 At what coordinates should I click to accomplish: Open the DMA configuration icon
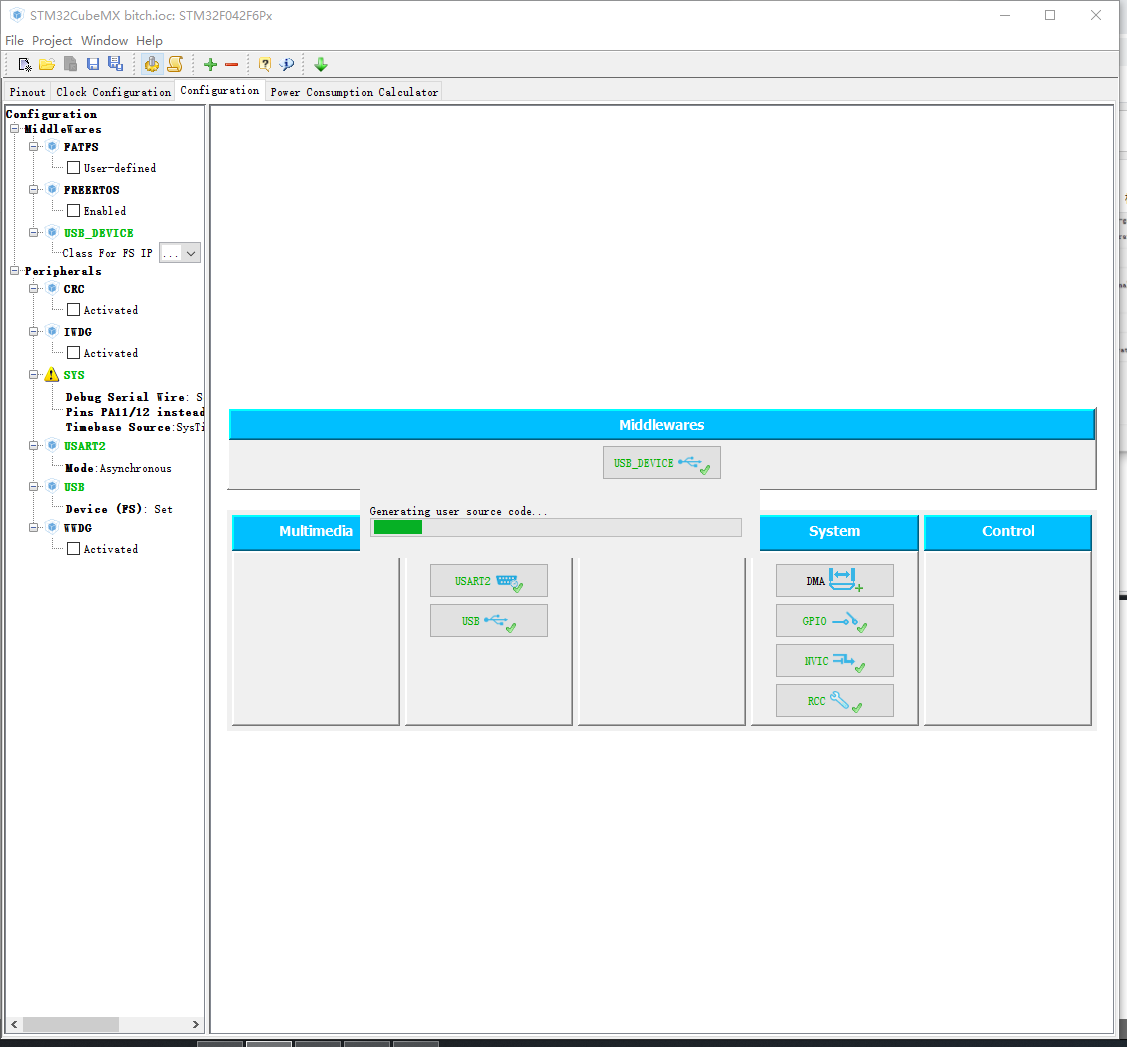[x=834, y=580]
